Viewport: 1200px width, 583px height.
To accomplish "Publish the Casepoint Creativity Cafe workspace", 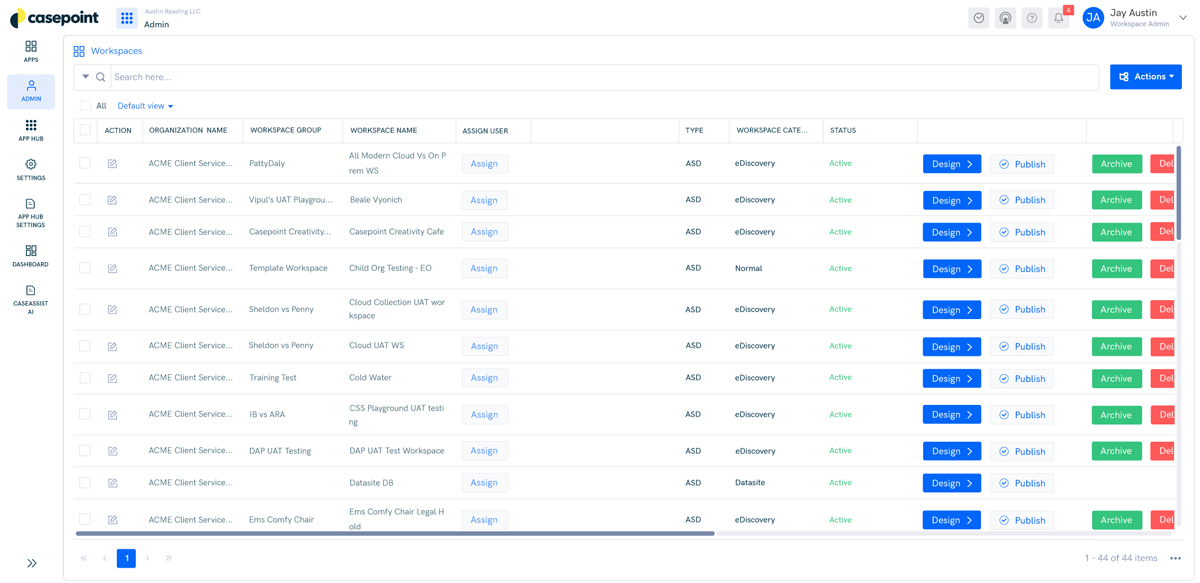I will pyautogui.click(x=1021, y=231).
